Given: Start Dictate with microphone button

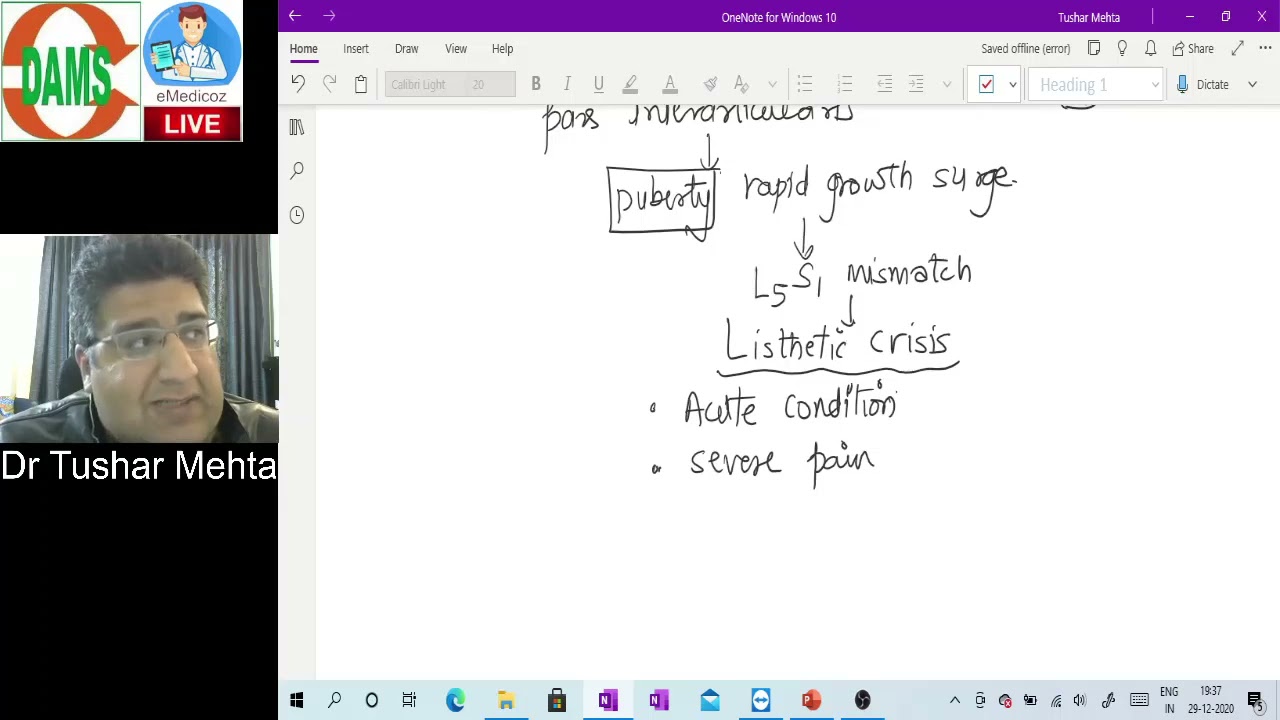Looking at the screenshot, I should coord(1203,84).
